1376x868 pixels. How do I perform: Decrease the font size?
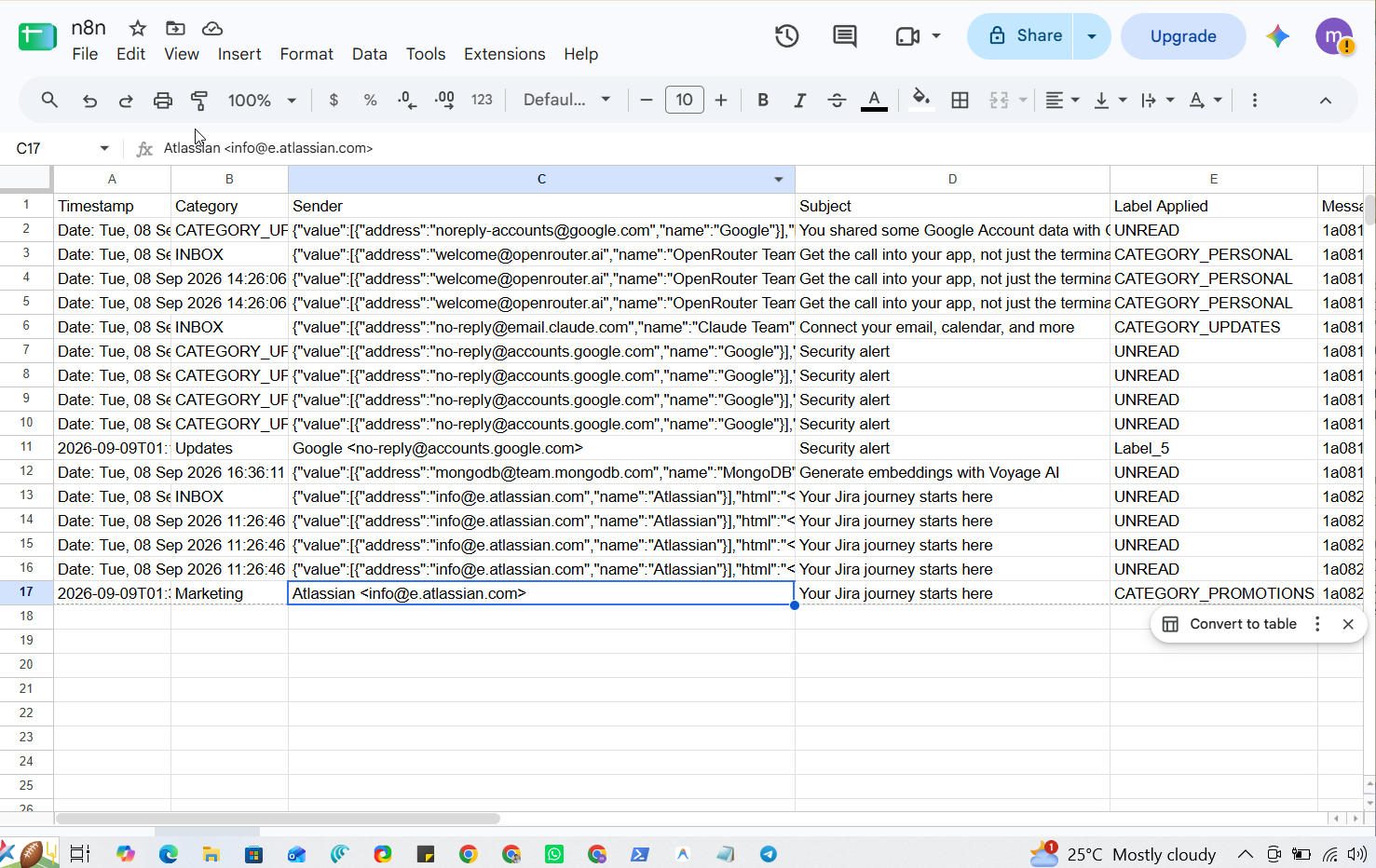[647, 100]
